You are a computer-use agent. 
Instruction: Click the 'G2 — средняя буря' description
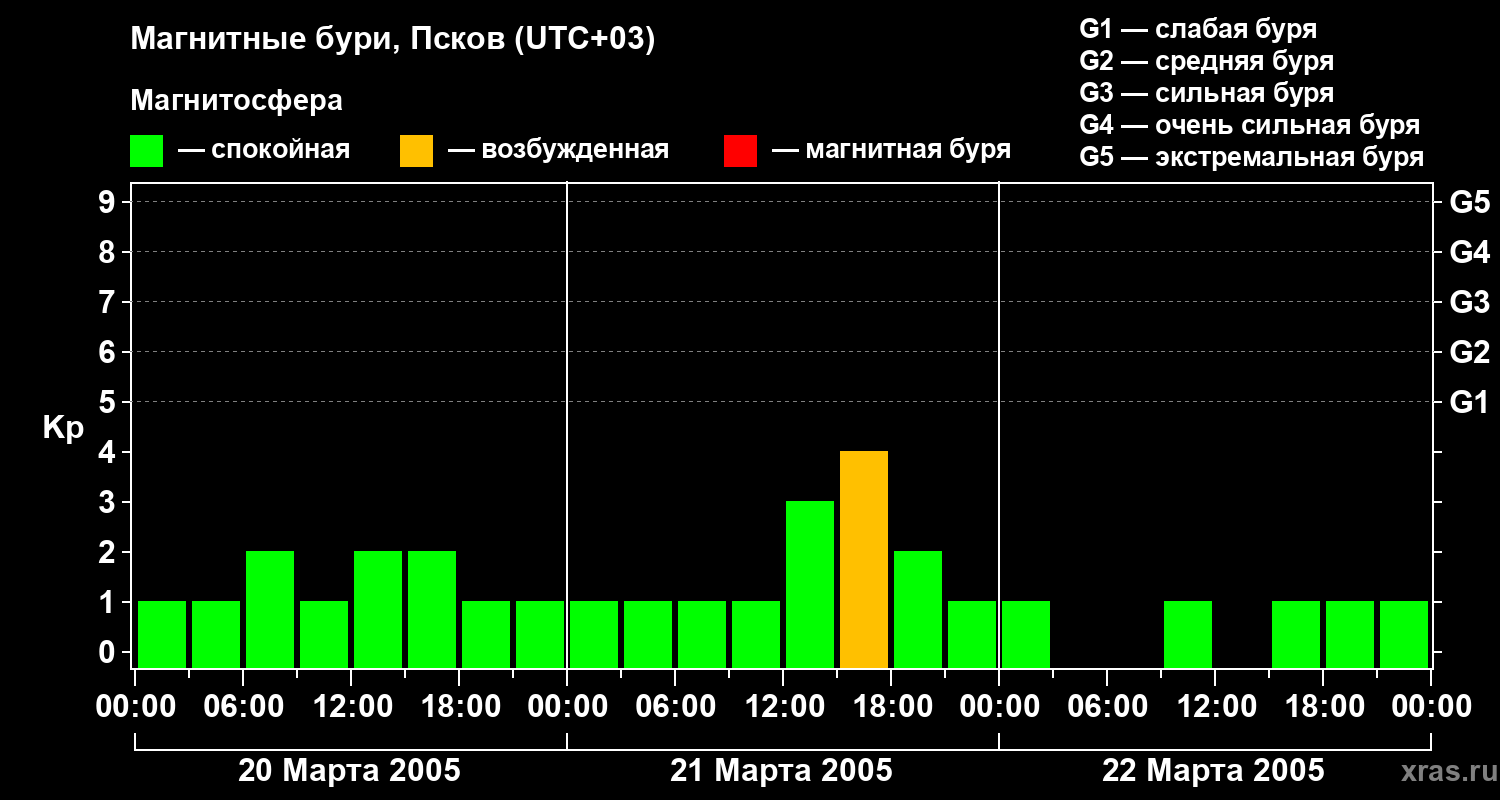click(x=1206, y=61)
